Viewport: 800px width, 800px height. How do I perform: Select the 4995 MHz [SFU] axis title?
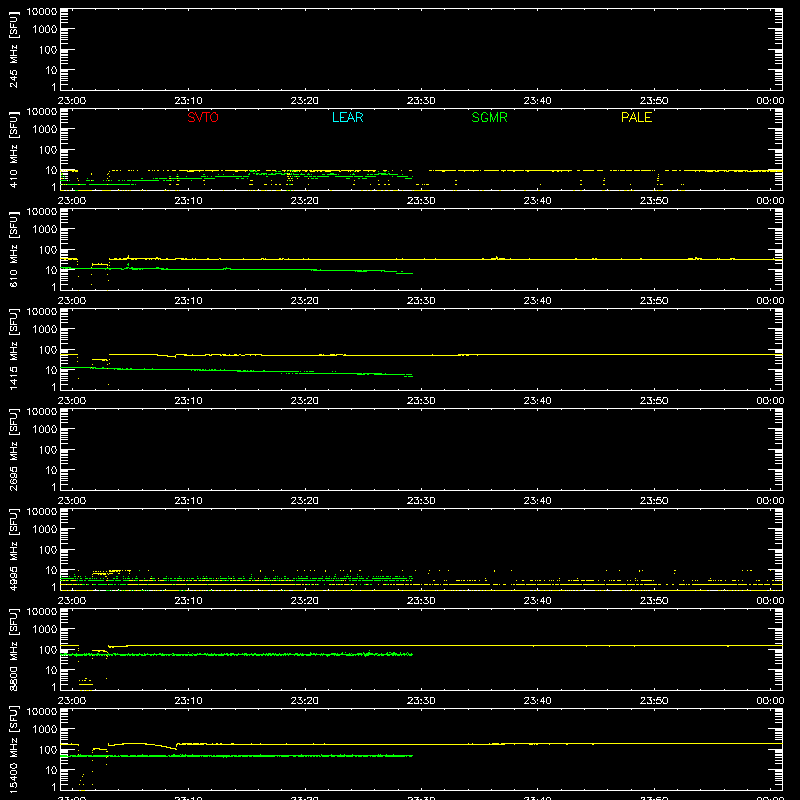click(13, 549)
